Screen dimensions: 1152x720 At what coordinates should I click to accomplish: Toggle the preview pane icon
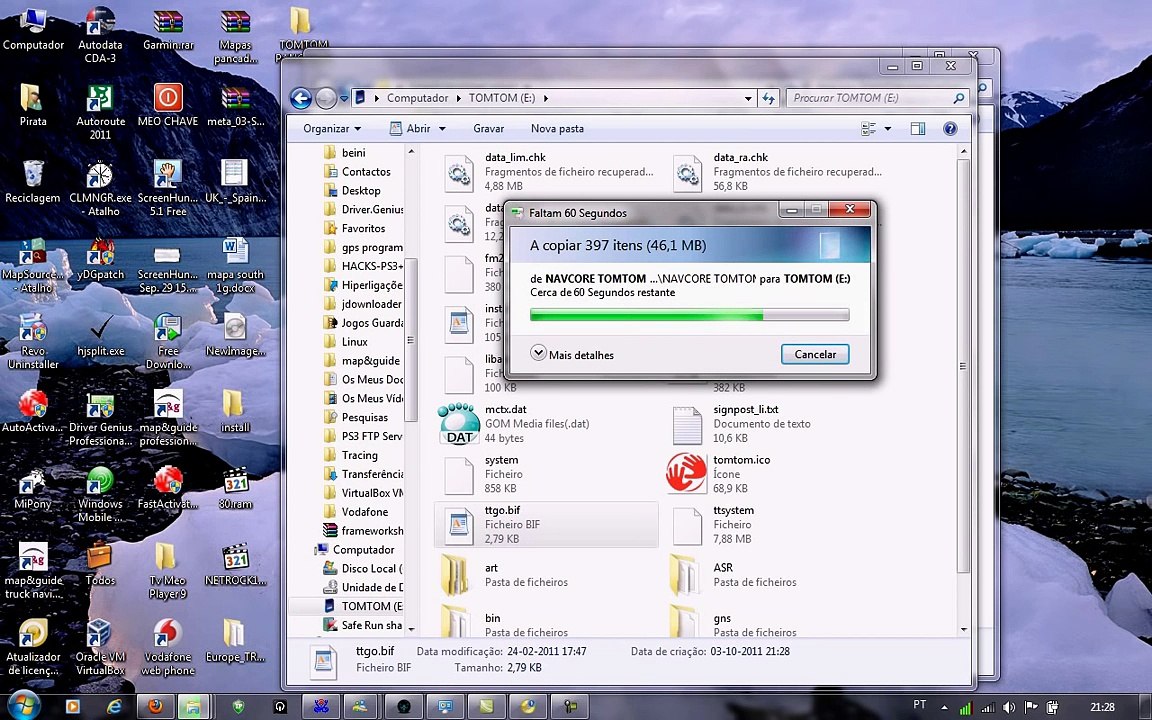(918, 129)
